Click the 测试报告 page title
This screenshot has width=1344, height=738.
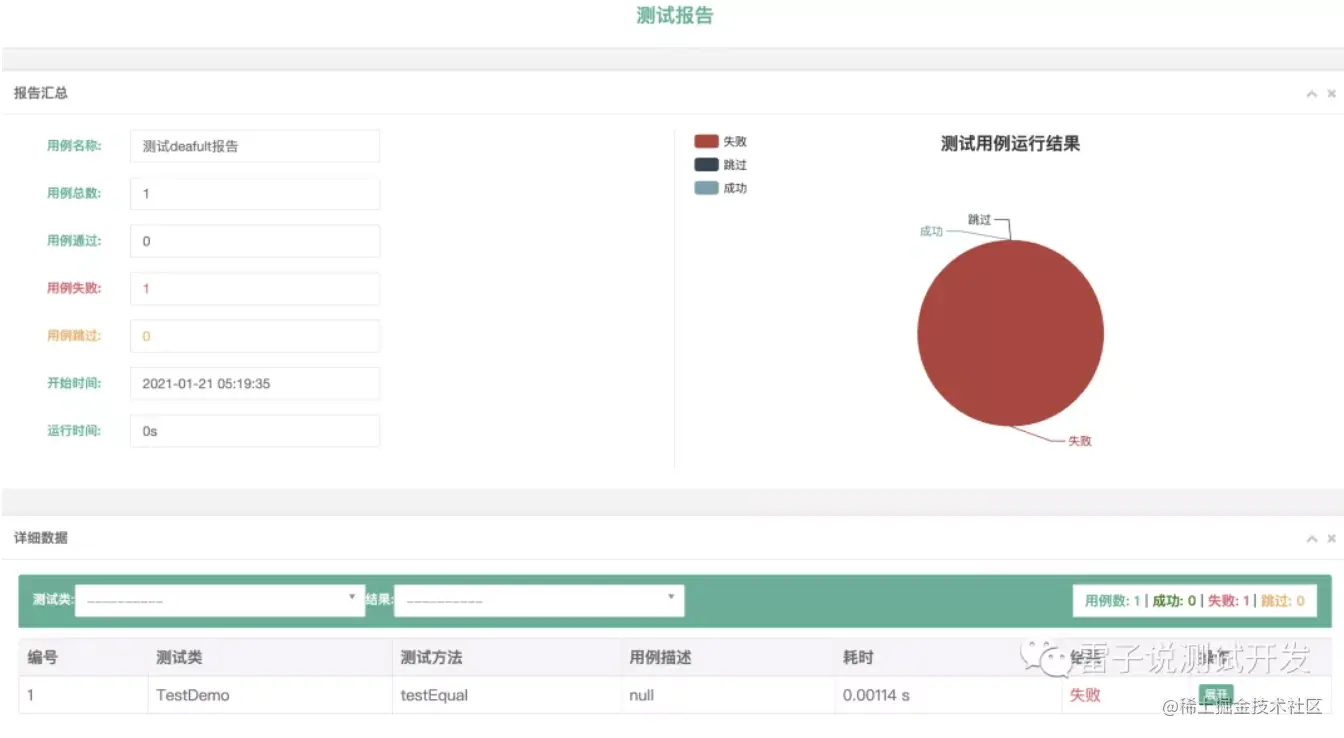(675, 16)
